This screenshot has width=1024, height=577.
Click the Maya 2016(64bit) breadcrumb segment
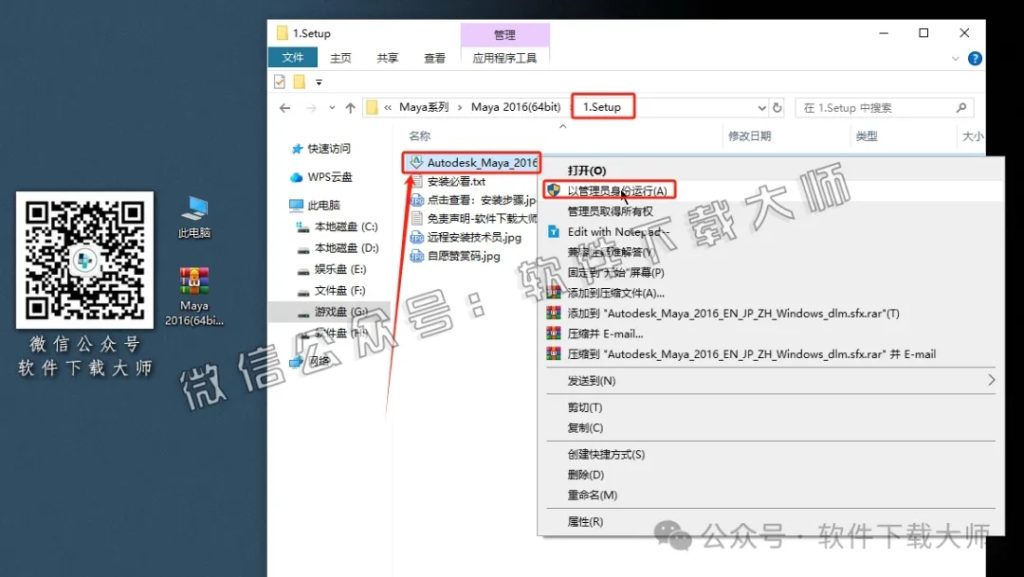coord(516,107)
